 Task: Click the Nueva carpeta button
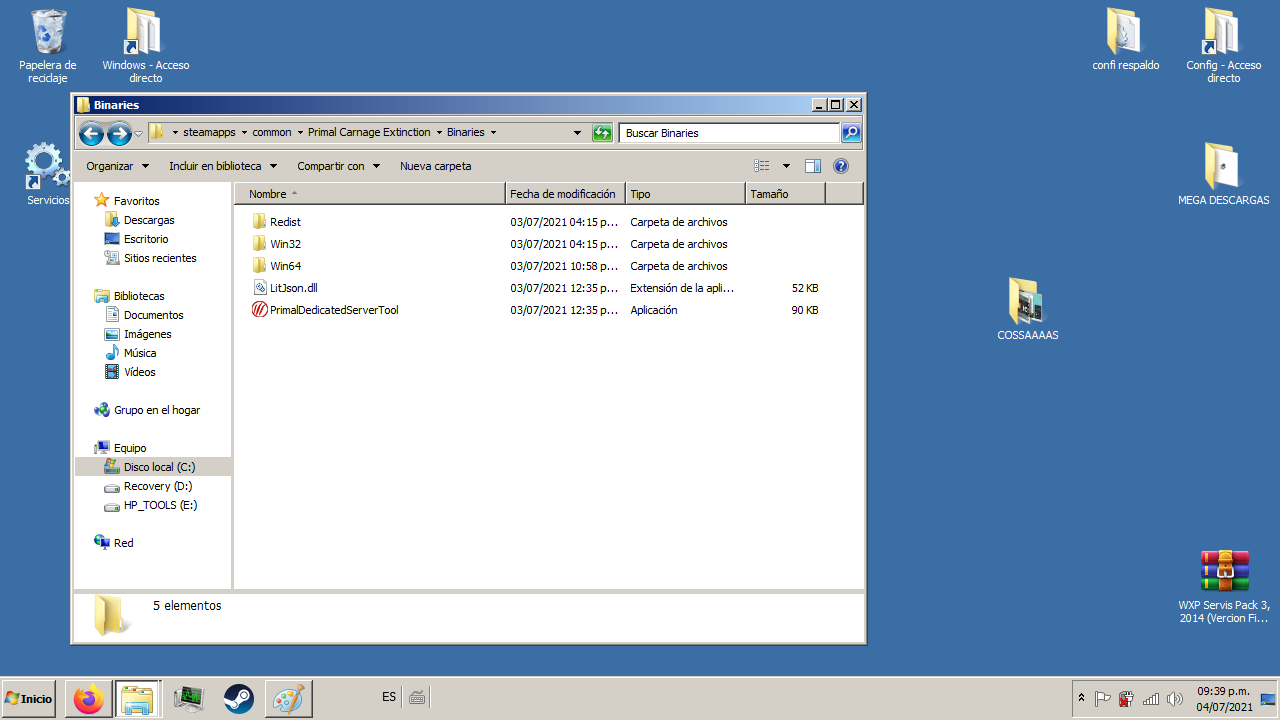pyautogui.click(x=435, y=166)
